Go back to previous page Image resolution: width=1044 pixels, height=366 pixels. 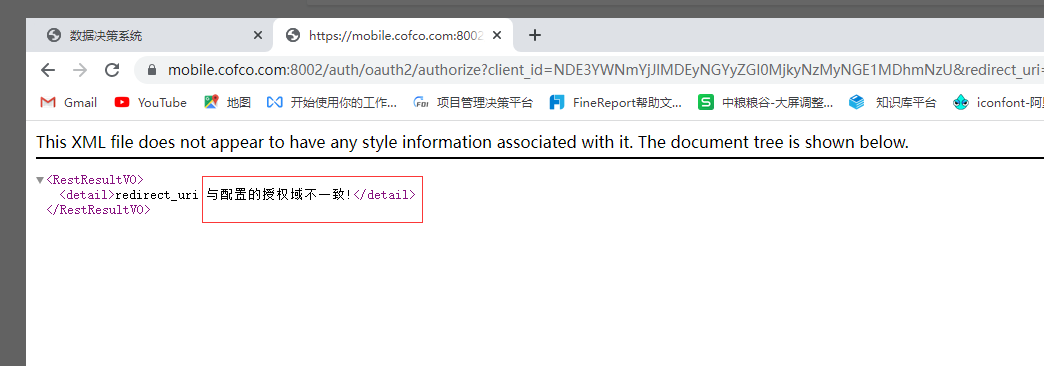click(x=48, y=70)
